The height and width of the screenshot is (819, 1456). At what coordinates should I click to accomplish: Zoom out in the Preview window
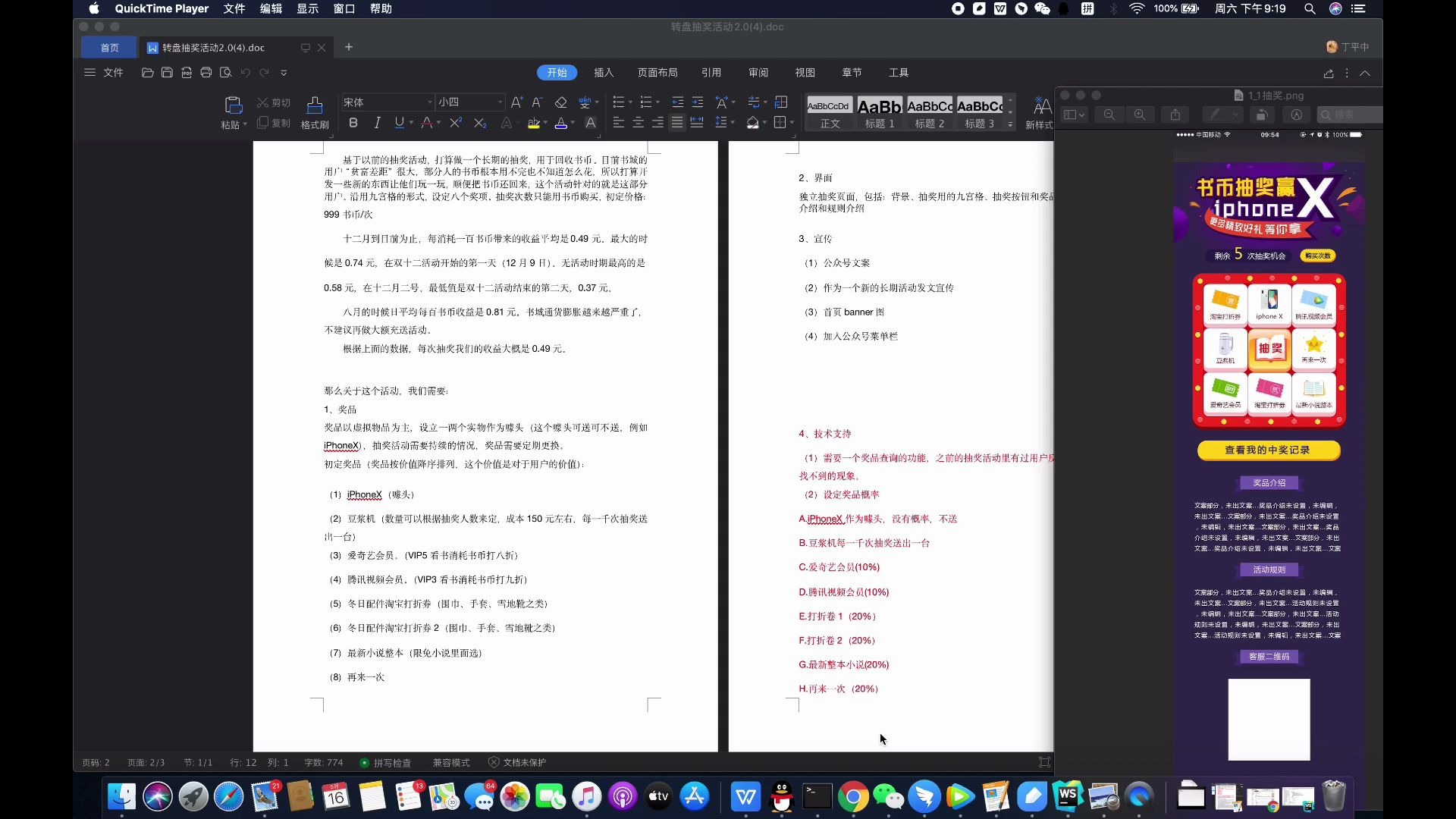tap(1109, 115)
